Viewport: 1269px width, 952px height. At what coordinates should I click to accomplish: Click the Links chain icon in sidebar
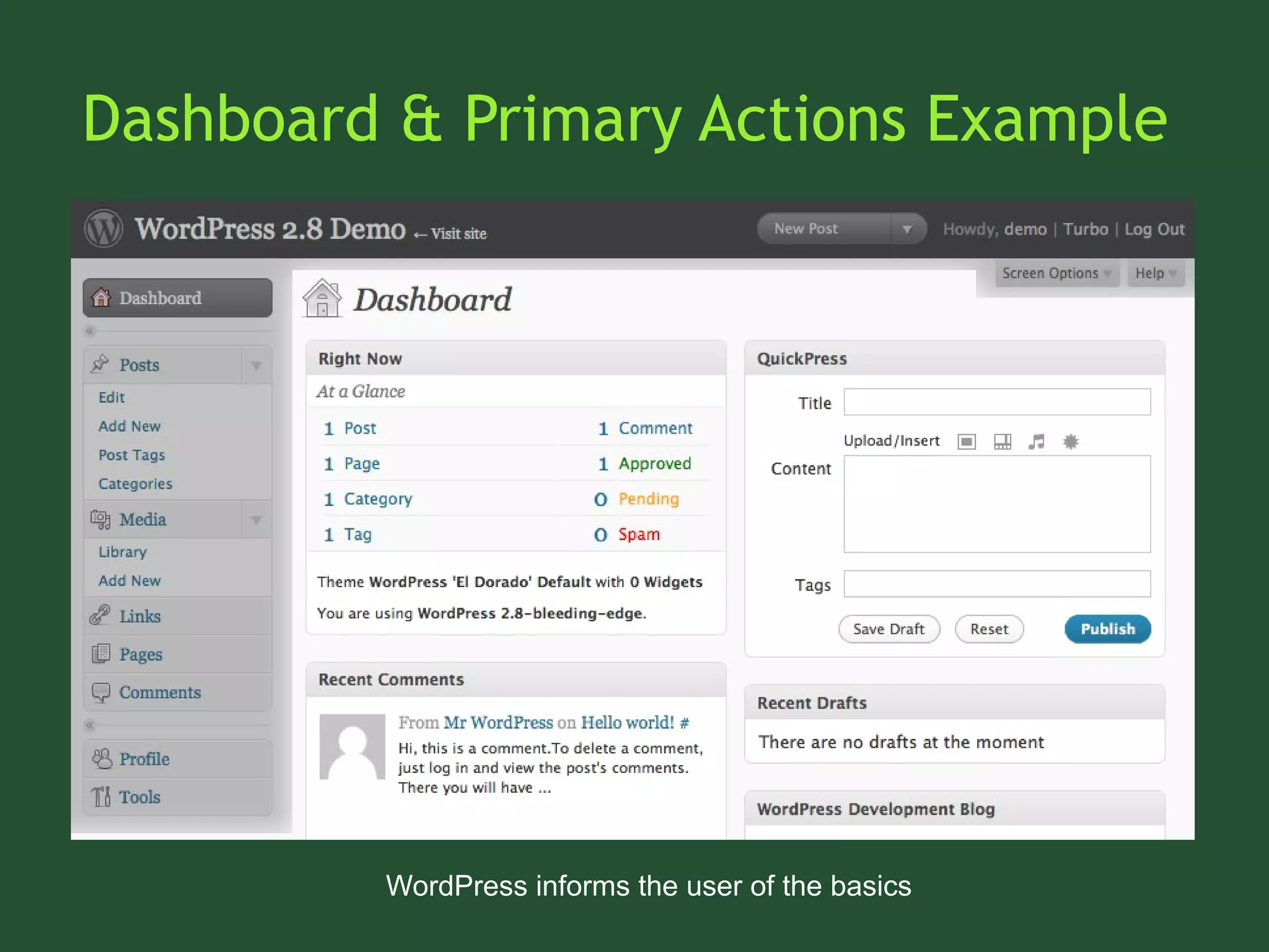[100, 615]
